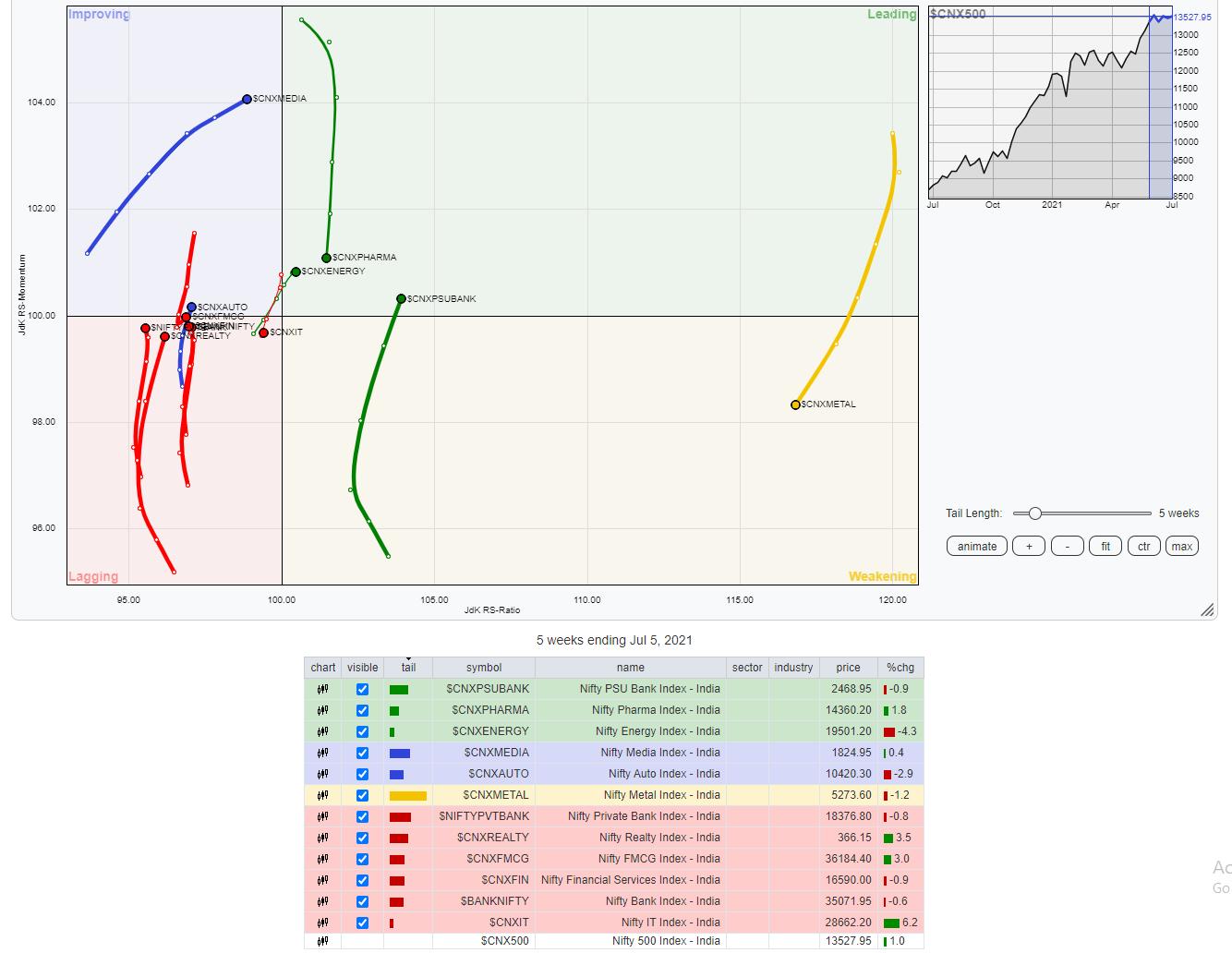Toggle visible checkbox for $CNXFMCG
This screenshot has height=953, width=1232.
362,859
